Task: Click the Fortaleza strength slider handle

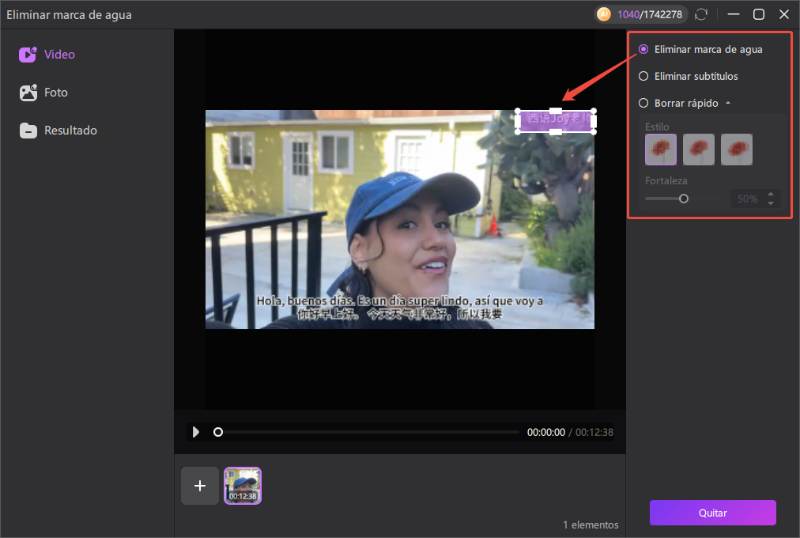Action: point(684,199)
